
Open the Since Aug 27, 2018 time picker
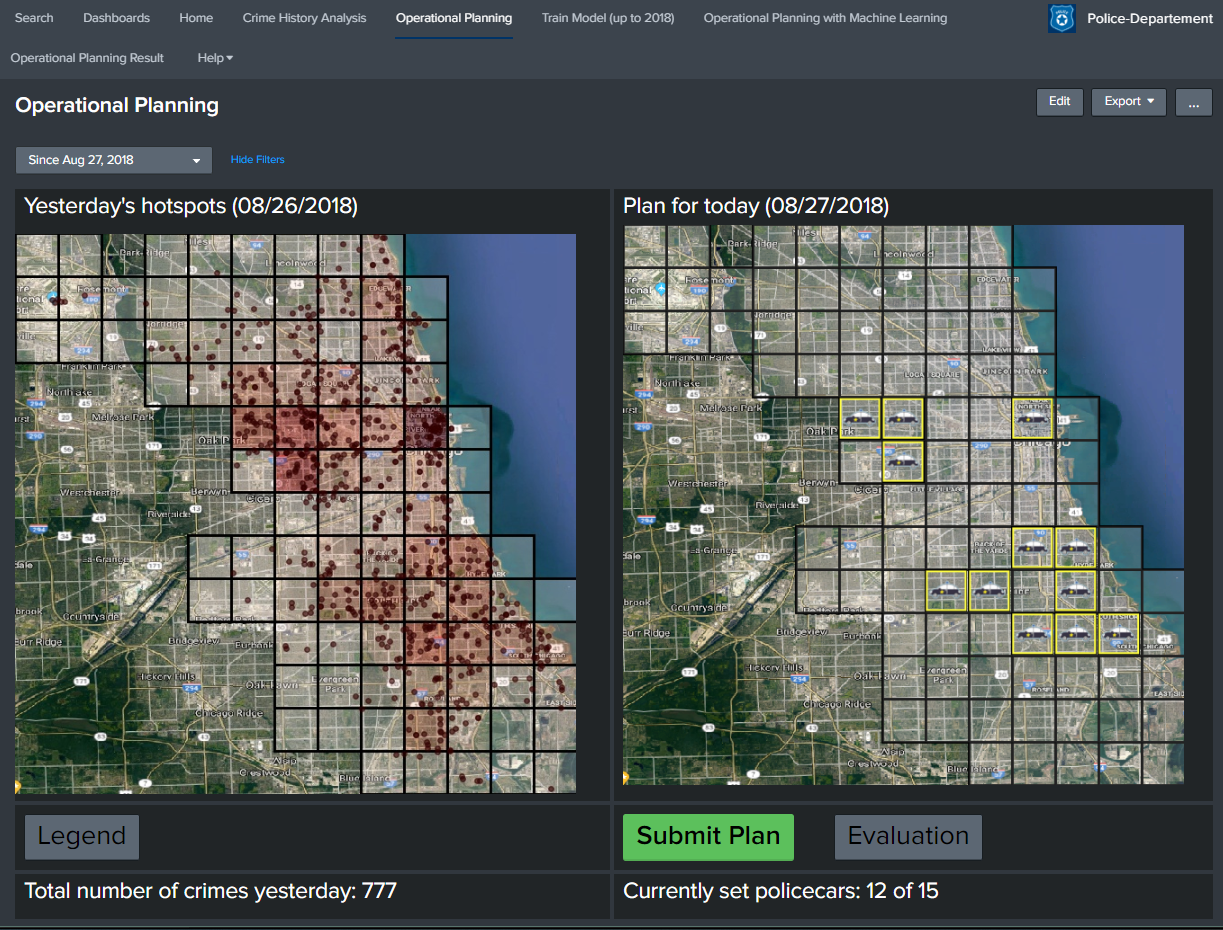click(x=114, y=160)
